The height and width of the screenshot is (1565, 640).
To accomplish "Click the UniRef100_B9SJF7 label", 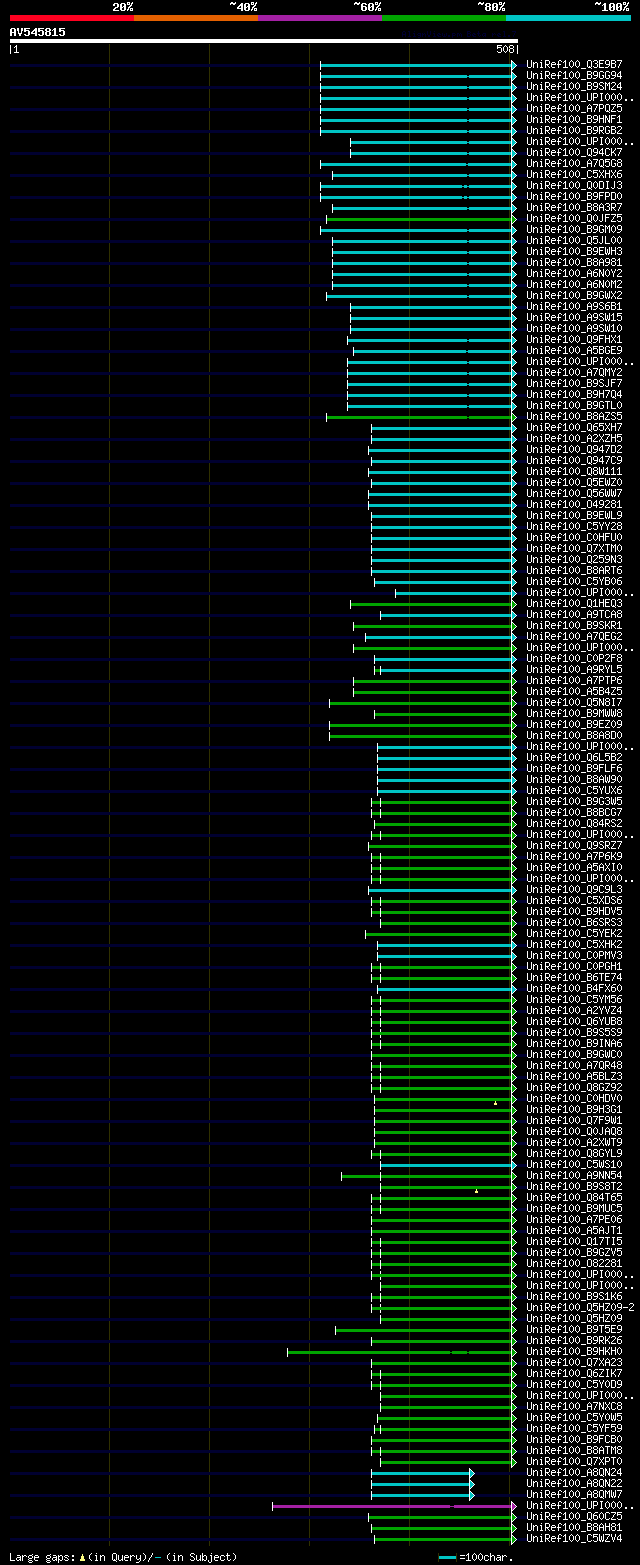I will (574, 384).
